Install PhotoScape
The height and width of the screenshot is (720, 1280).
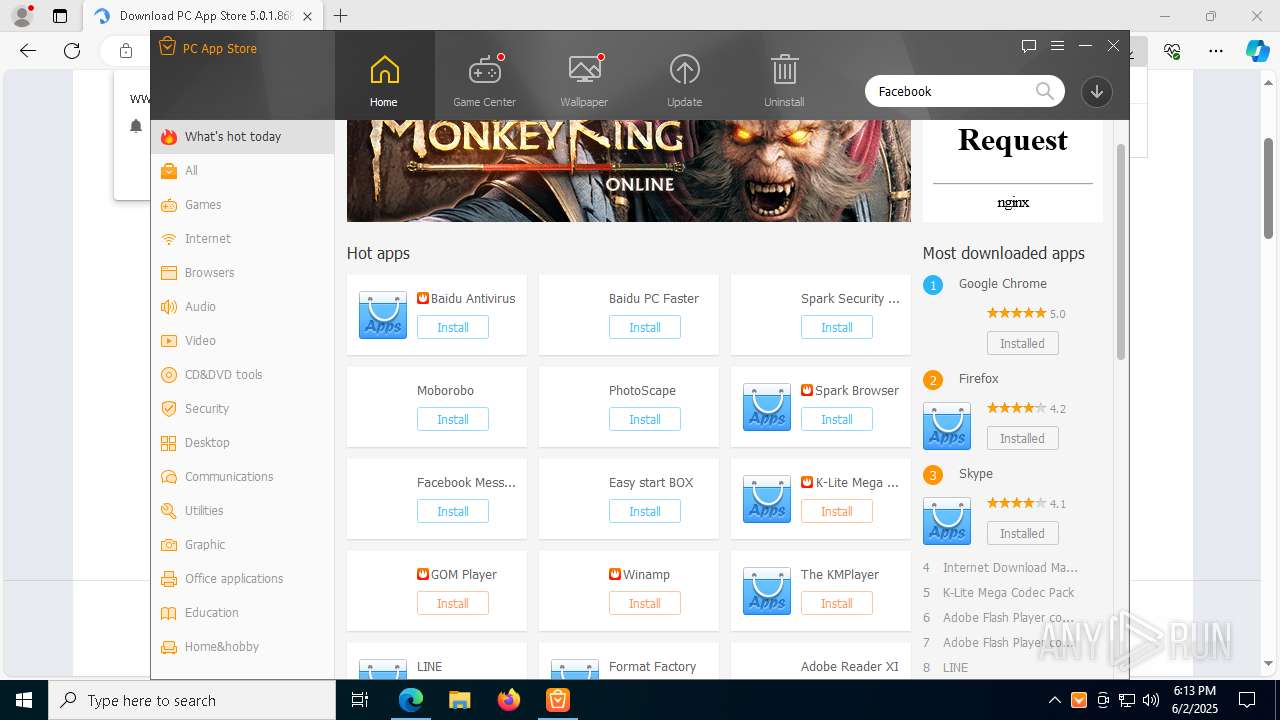point(645,419)
